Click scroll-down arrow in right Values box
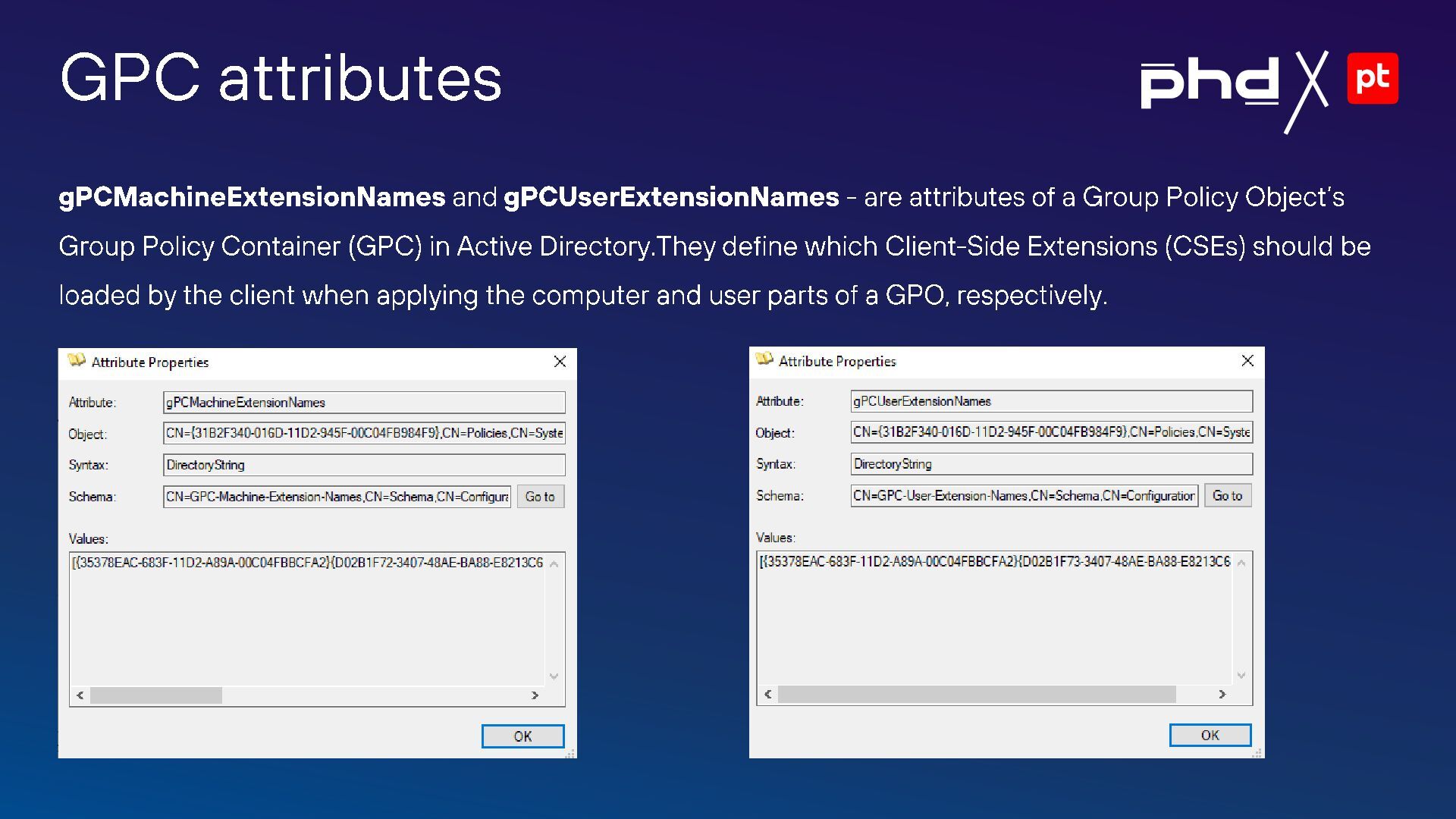This screenshot has width=1456, height=819. point(1241,675)
